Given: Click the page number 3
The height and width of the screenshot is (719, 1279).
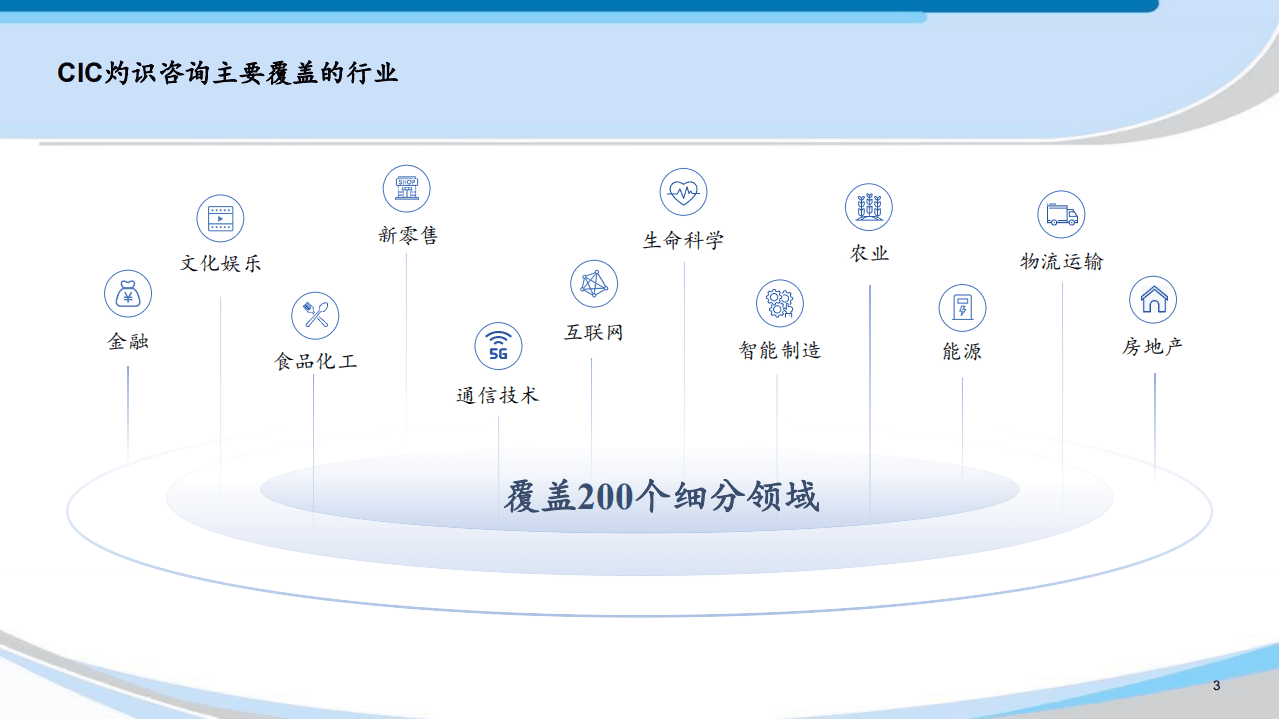Looking at the screenshot, I should tap(1215, 686).
